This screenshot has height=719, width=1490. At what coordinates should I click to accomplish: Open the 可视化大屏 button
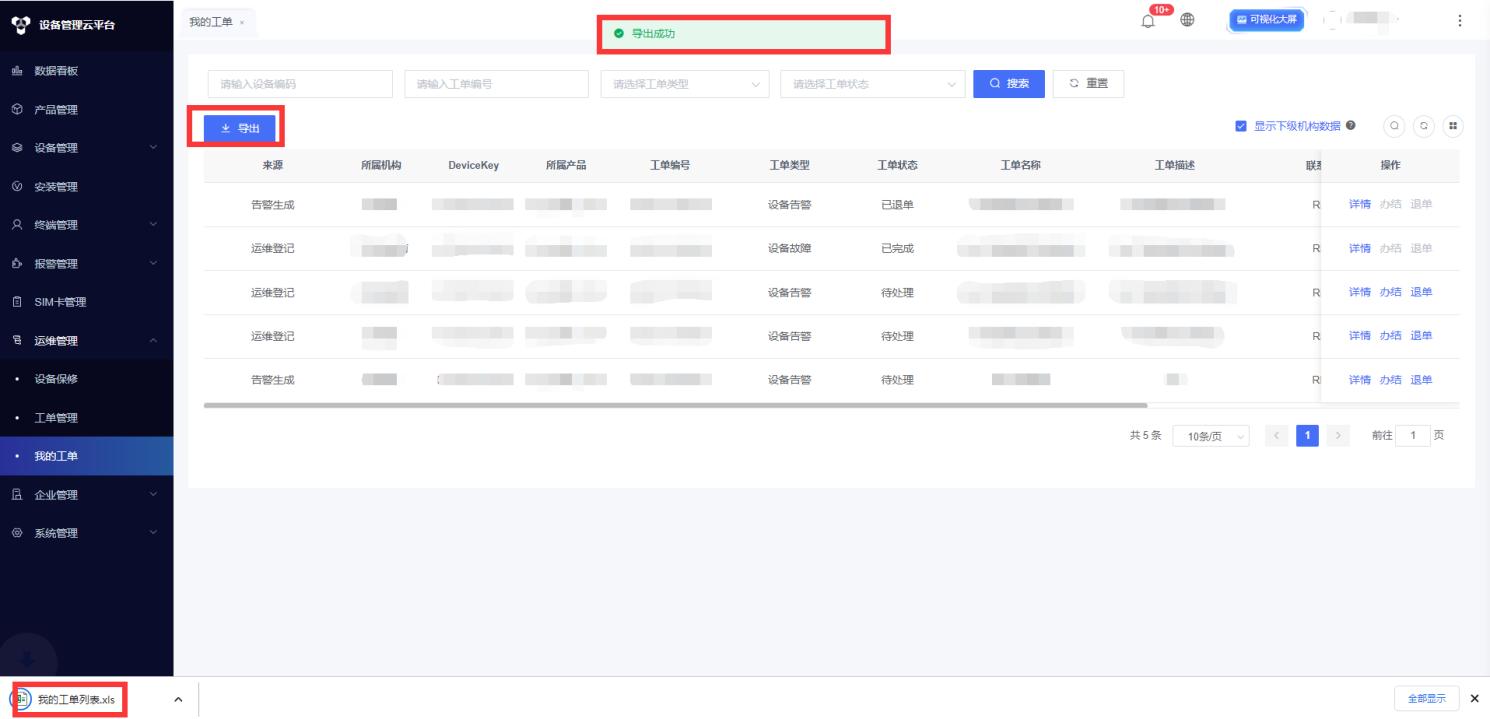pyautogui.click(x=1267, y=20)
